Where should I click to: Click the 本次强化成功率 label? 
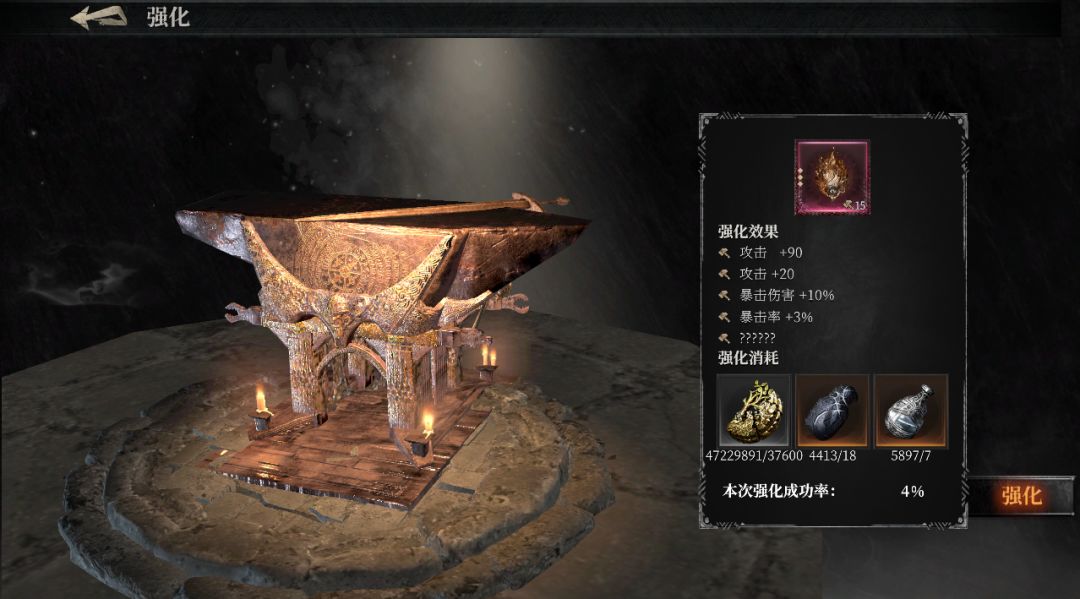coord(778,491)
